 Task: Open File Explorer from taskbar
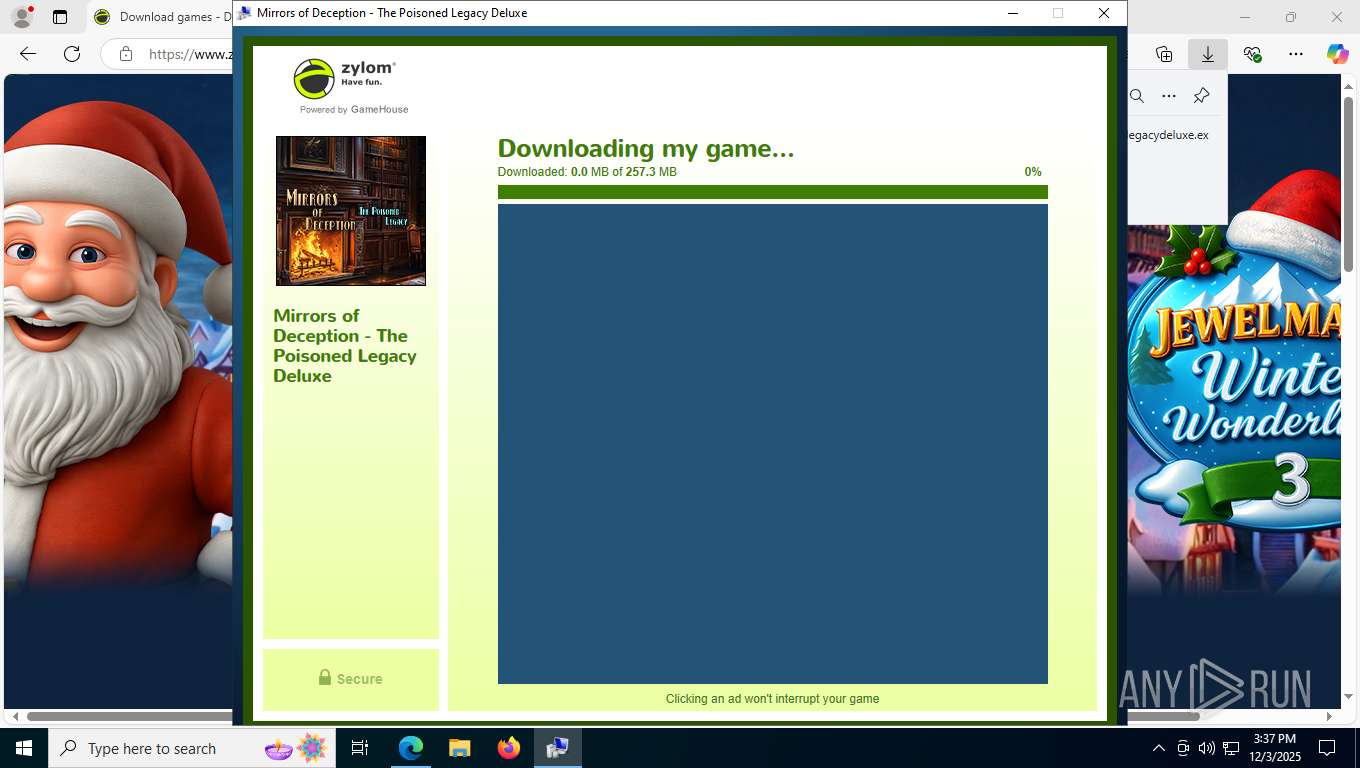tap(459, 748)
